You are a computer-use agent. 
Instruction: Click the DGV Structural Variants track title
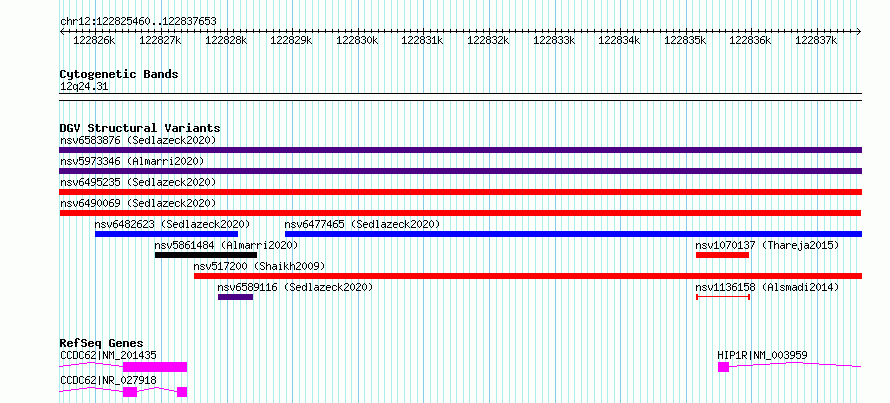tap(140, 128)
